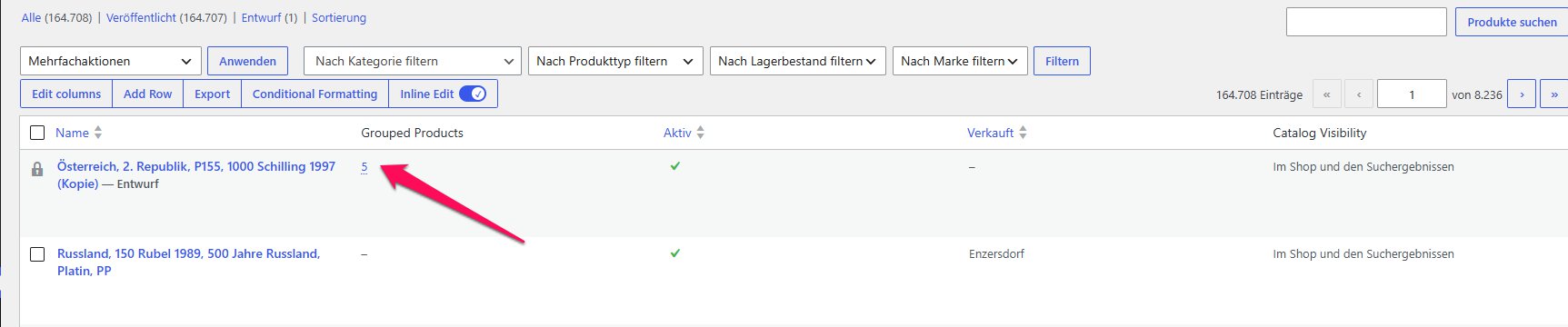Check the select-all products checkbox
The height and width of the screenshot is (327, 1568).
coord(37,133)
